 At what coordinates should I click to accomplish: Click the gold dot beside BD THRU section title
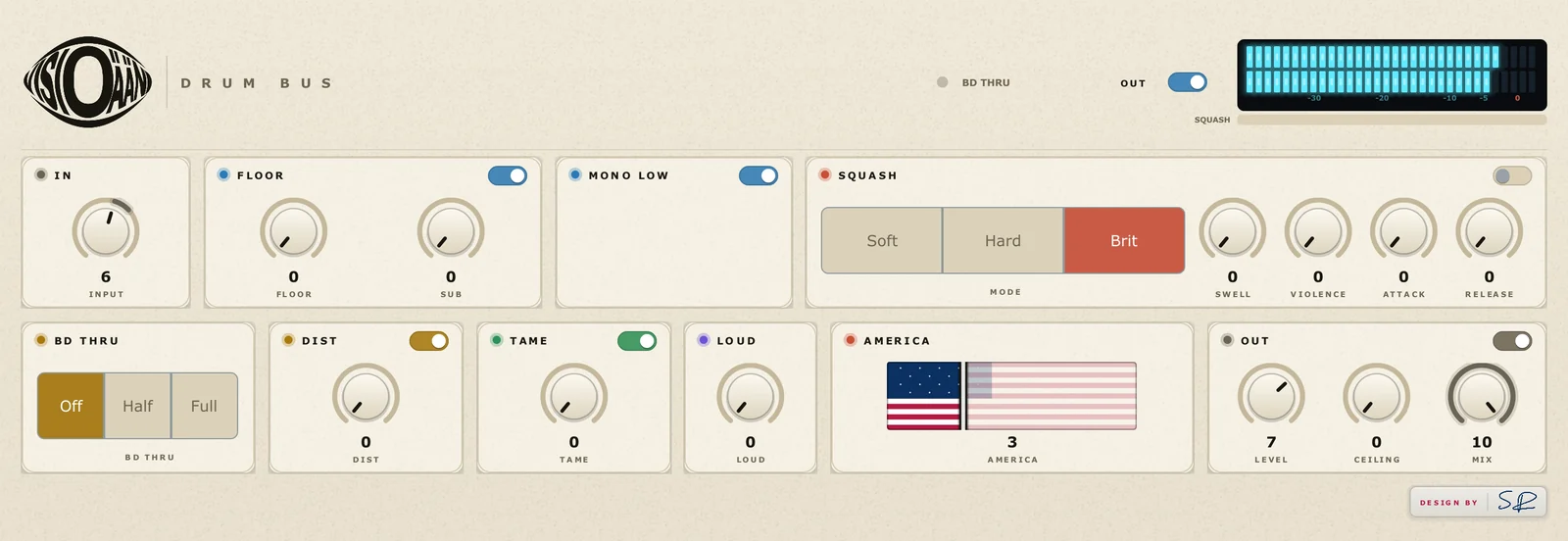pos(41,340)
